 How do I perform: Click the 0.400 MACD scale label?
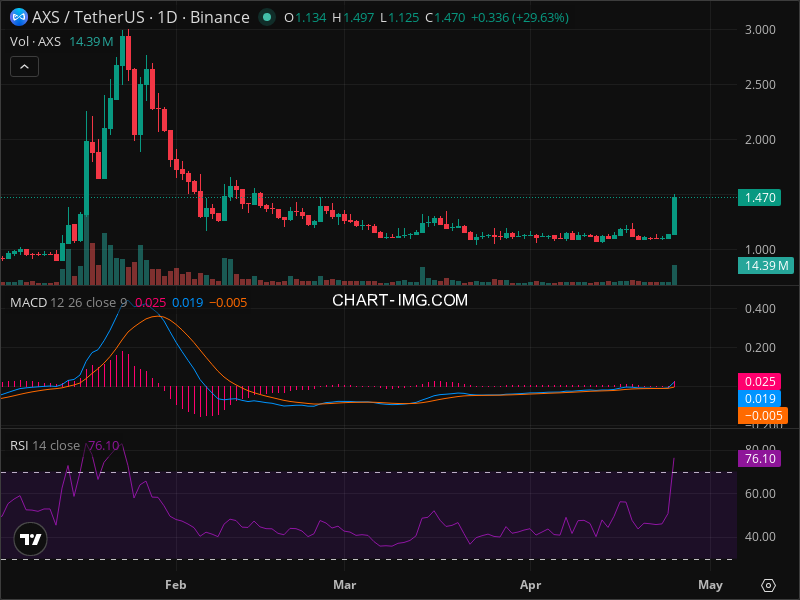coord(760,309)
